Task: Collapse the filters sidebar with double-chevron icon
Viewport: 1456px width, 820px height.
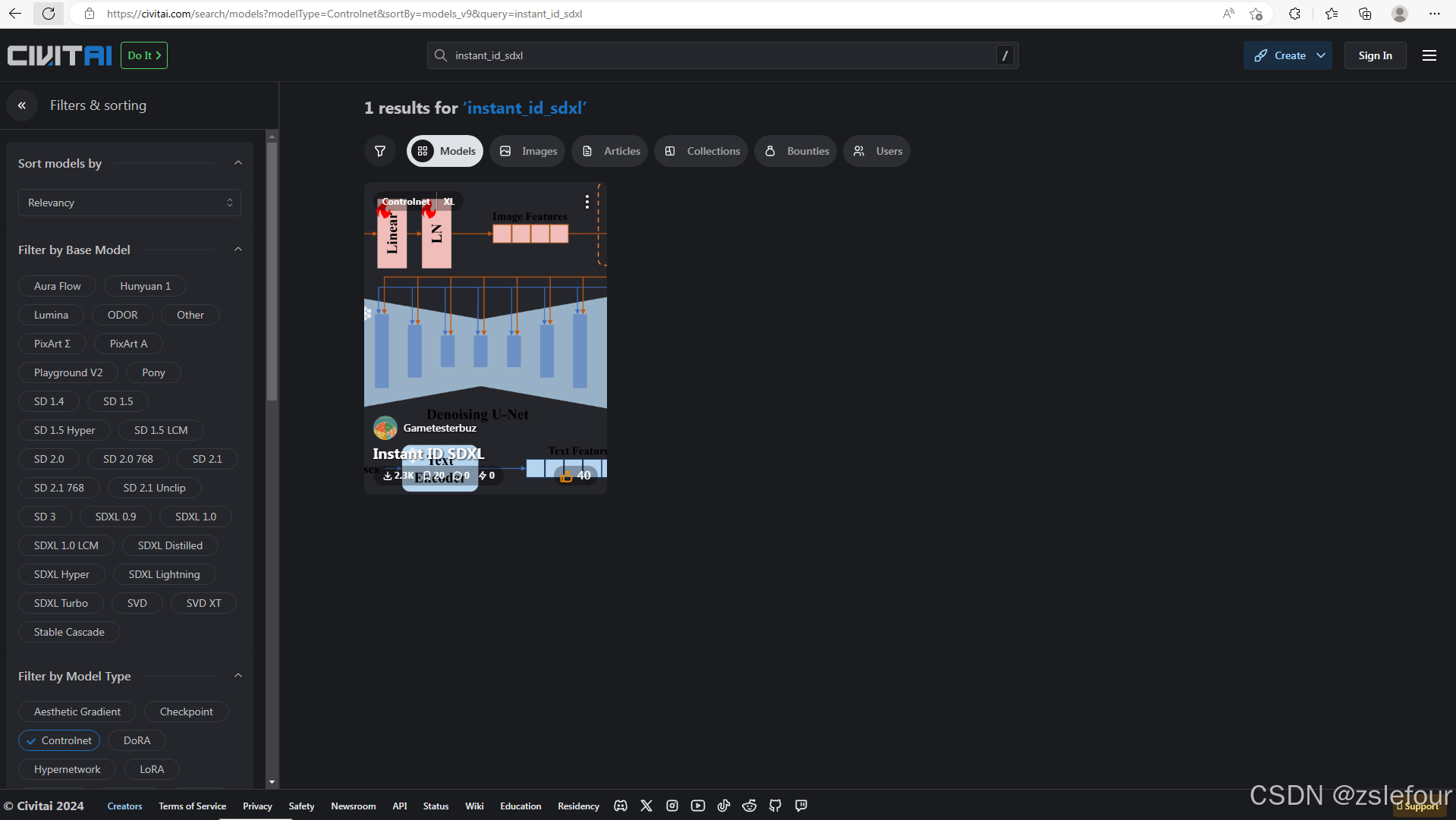Action: (22, 105)
